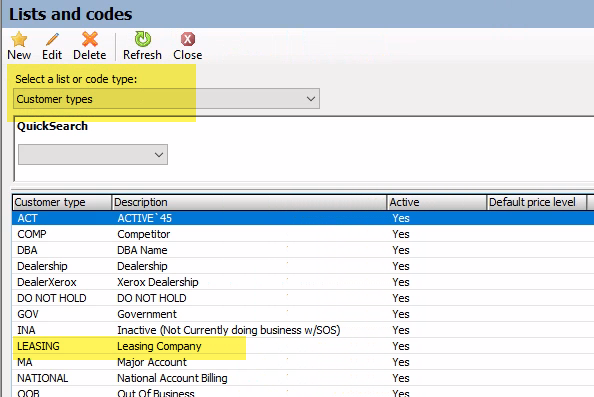594x397 pixels.
Task: Click the National Account Billing description
Action: coord(172,378)
